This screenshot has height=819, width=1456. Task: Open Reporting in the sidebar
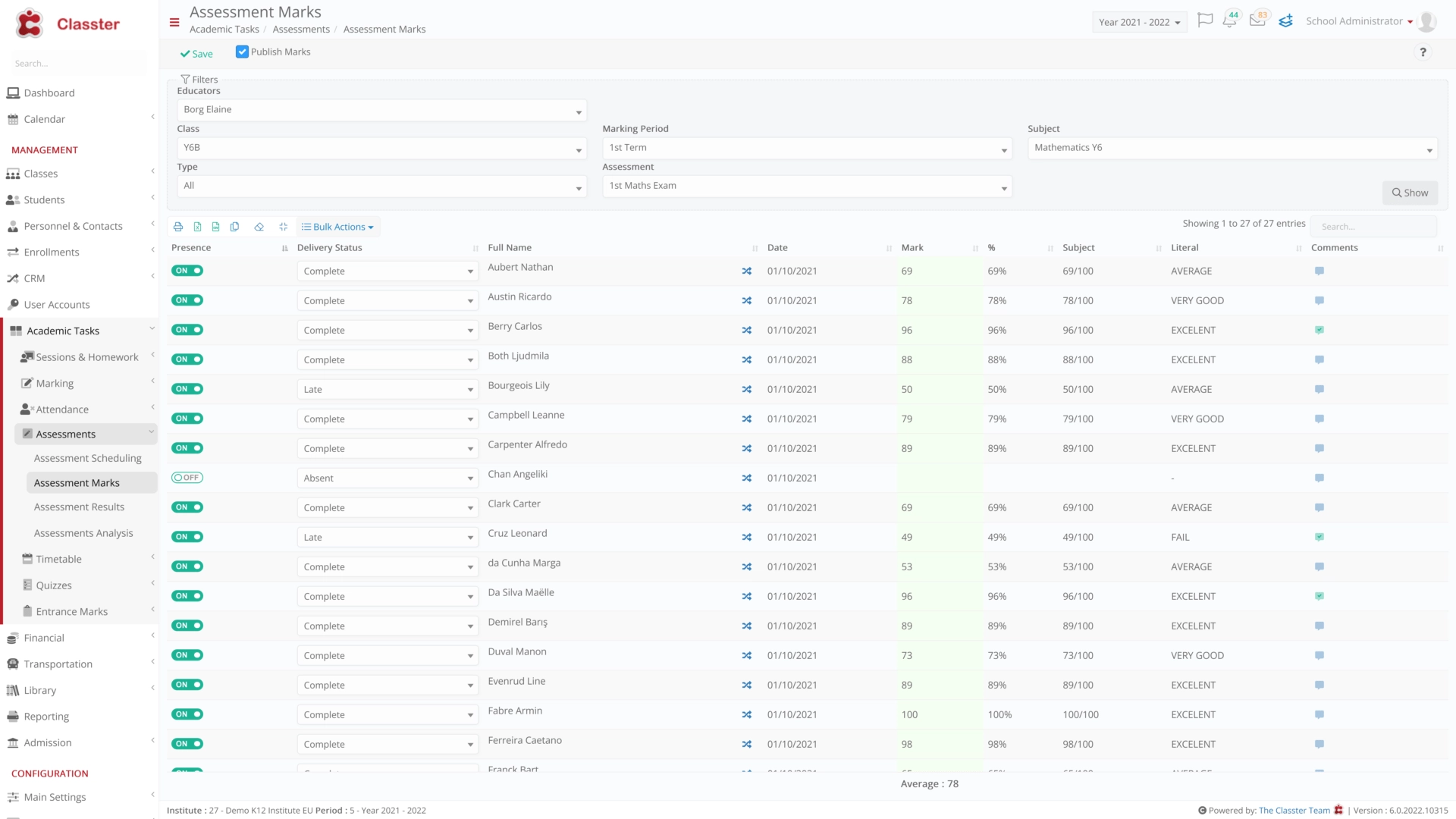46,716
